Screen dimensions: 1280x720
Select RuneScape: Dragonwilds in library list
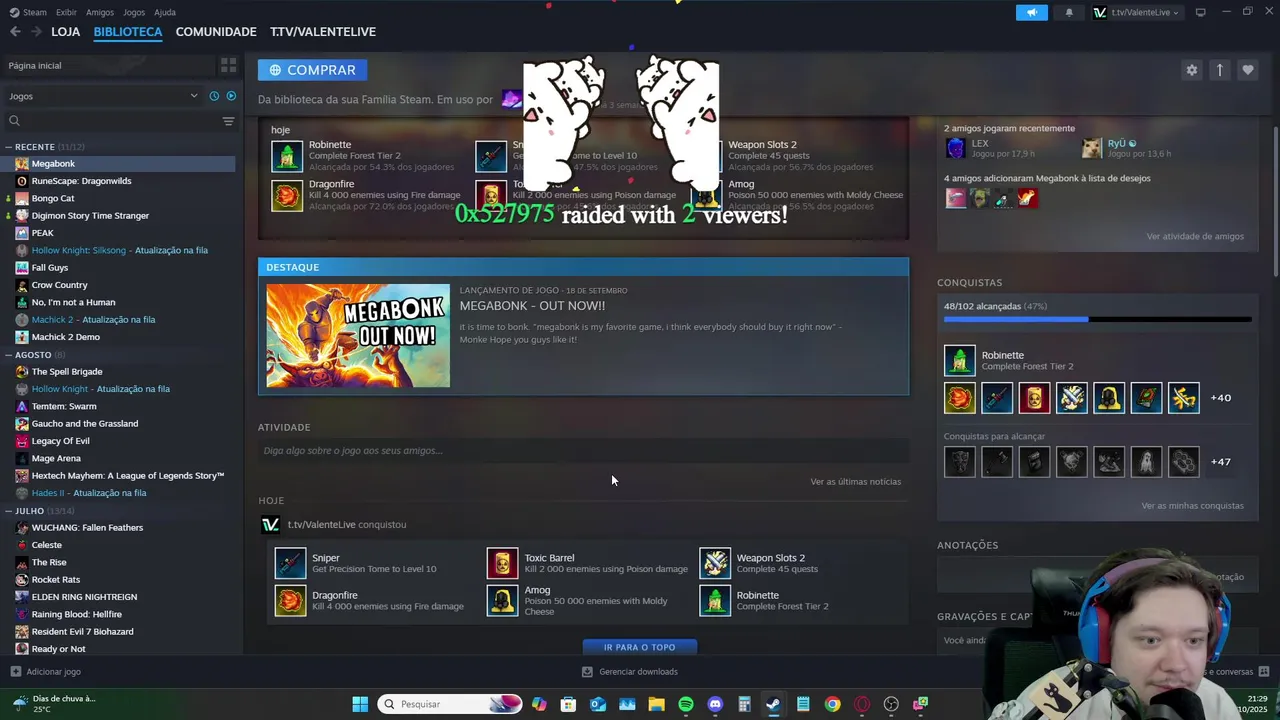point(82,181)
